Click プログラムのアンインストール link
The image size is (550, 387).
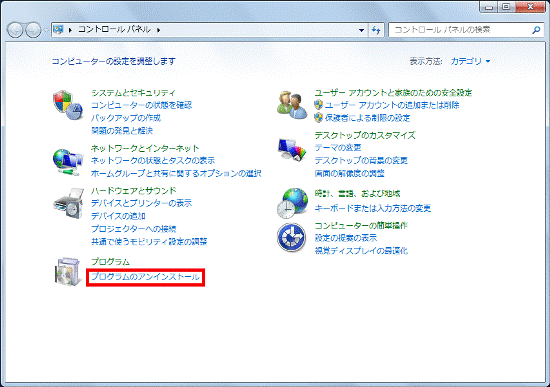pos(146,277)
